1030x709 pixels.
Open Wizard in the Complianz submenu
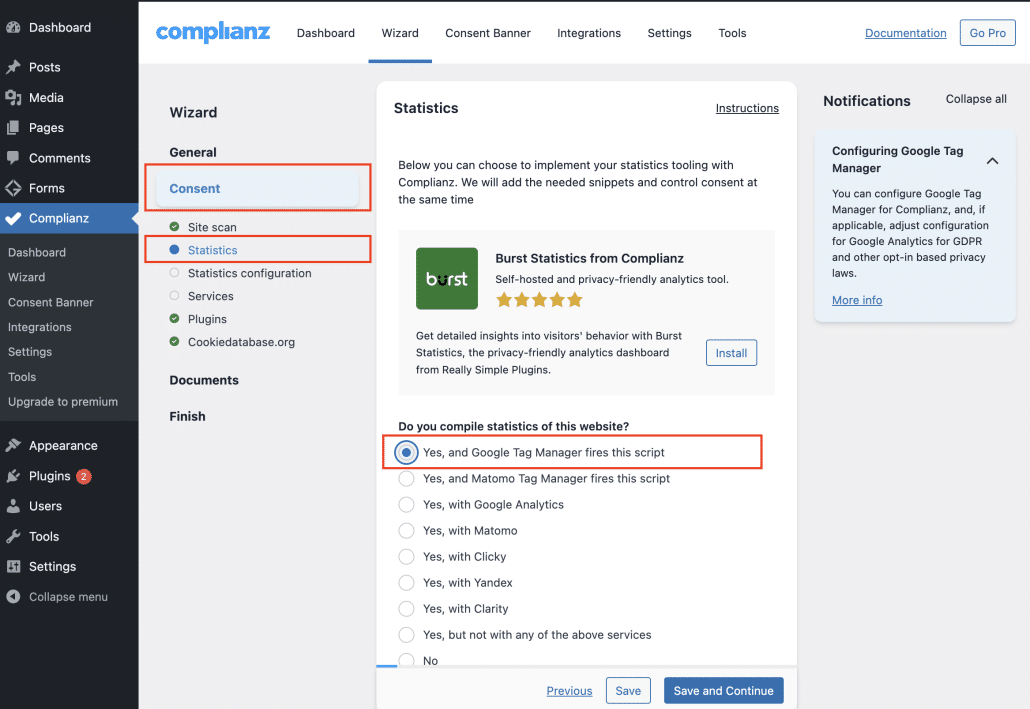click(x=26, y=277)
